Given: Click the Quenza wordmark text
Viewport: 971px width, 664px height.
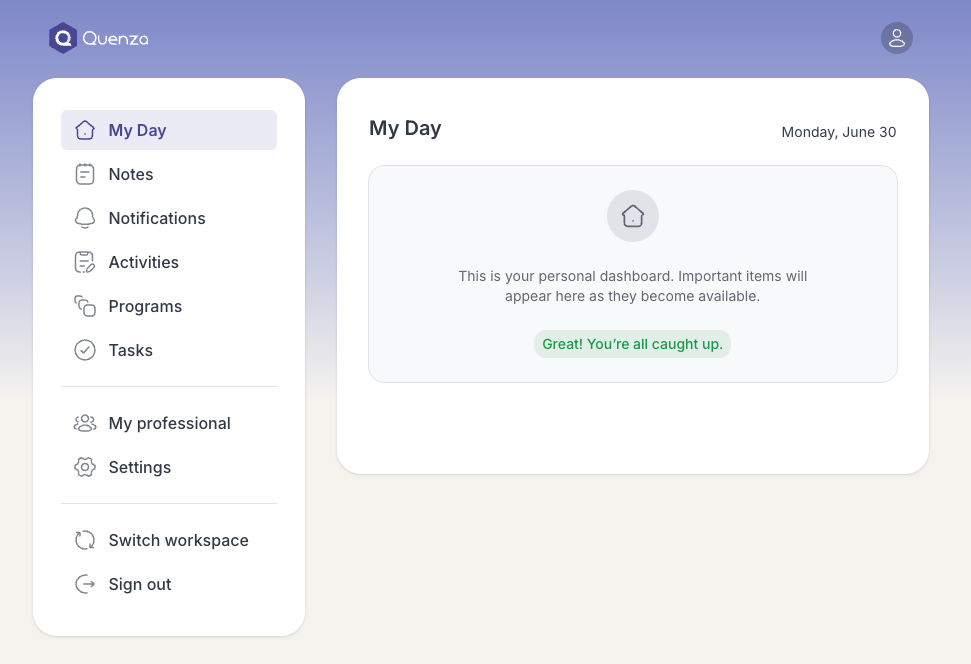Looking at the screenshot, I should point(115,39).
